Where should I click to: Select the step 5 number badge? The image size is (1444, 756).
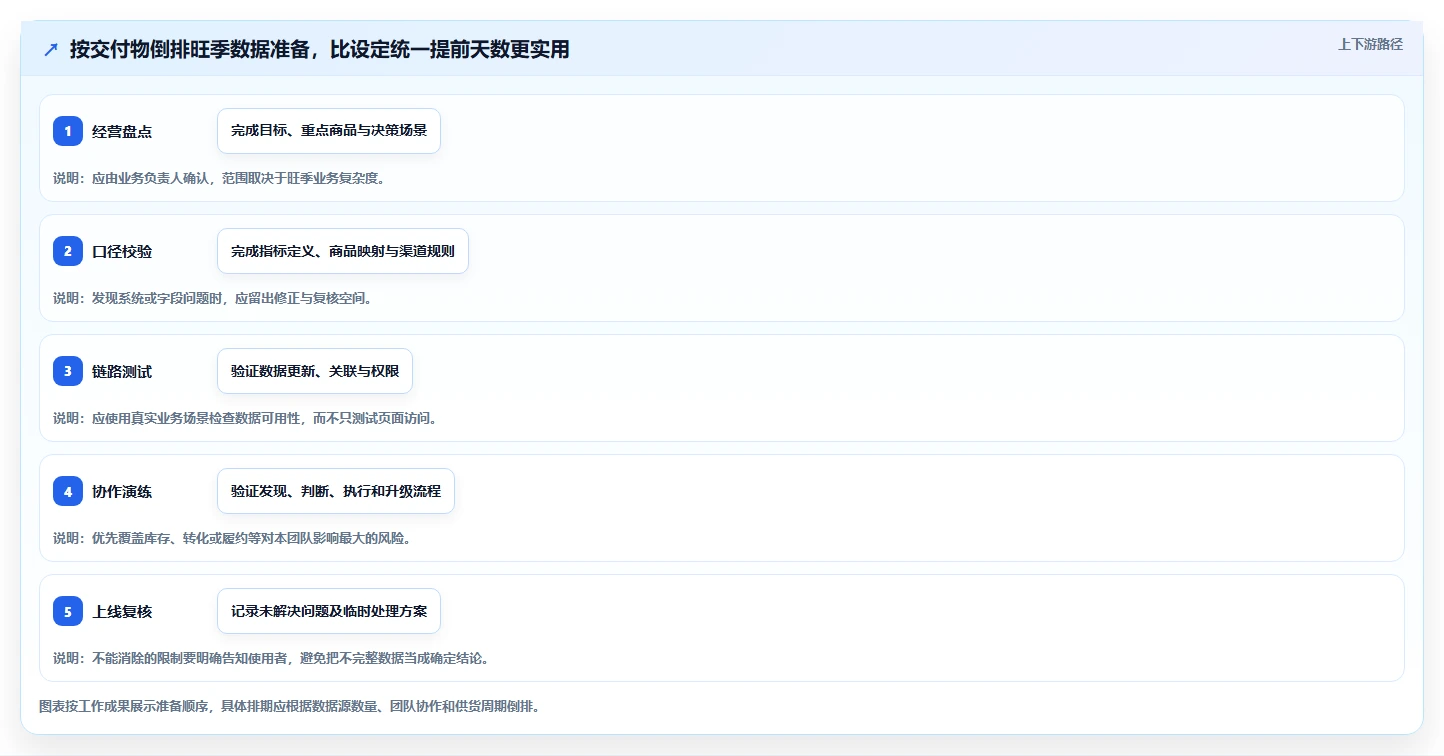(x=68, y=611)
